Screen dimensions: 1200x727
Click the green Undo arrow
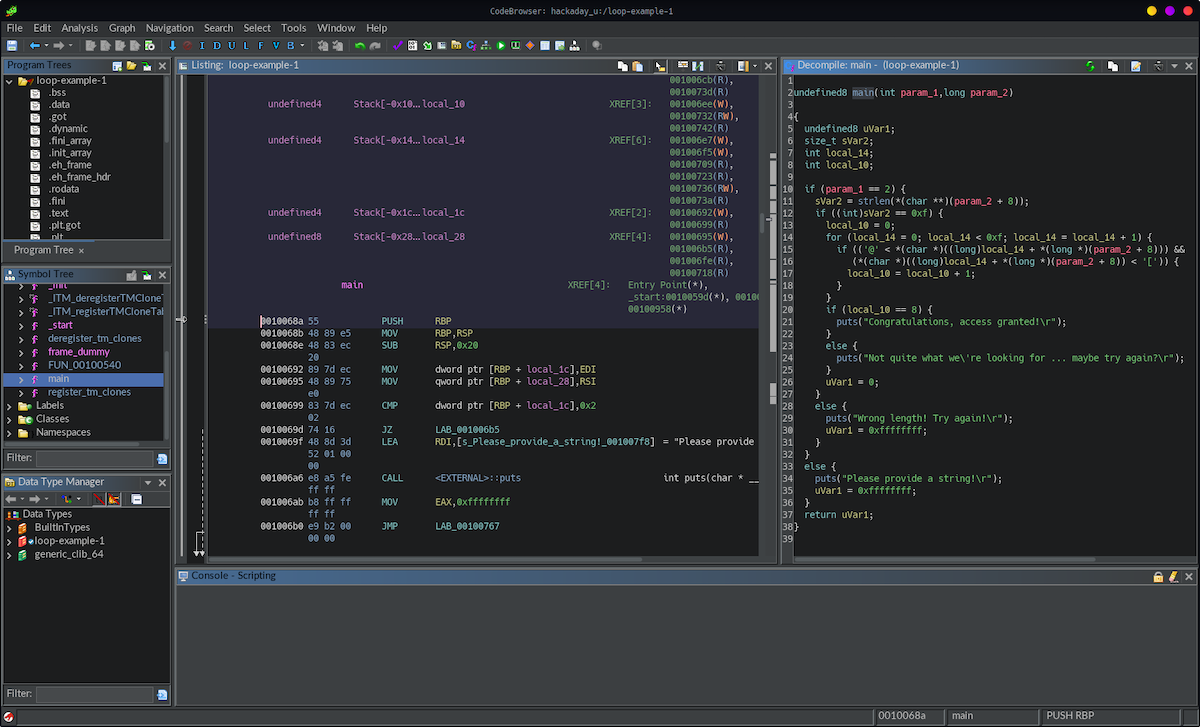click(360, 46)
